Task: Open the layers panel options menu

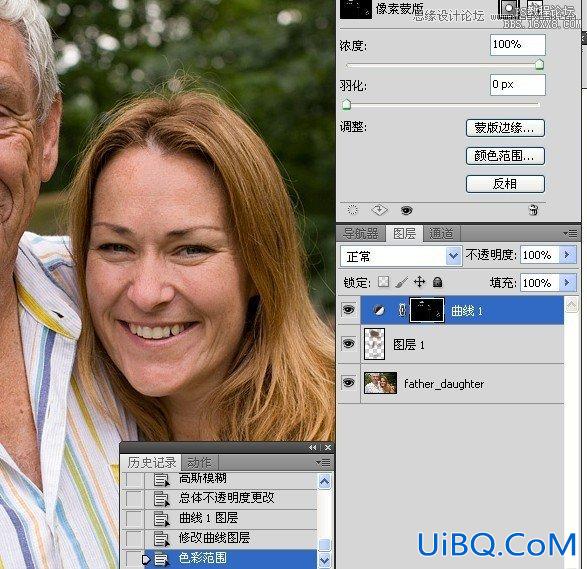Action: pos(570,234)
